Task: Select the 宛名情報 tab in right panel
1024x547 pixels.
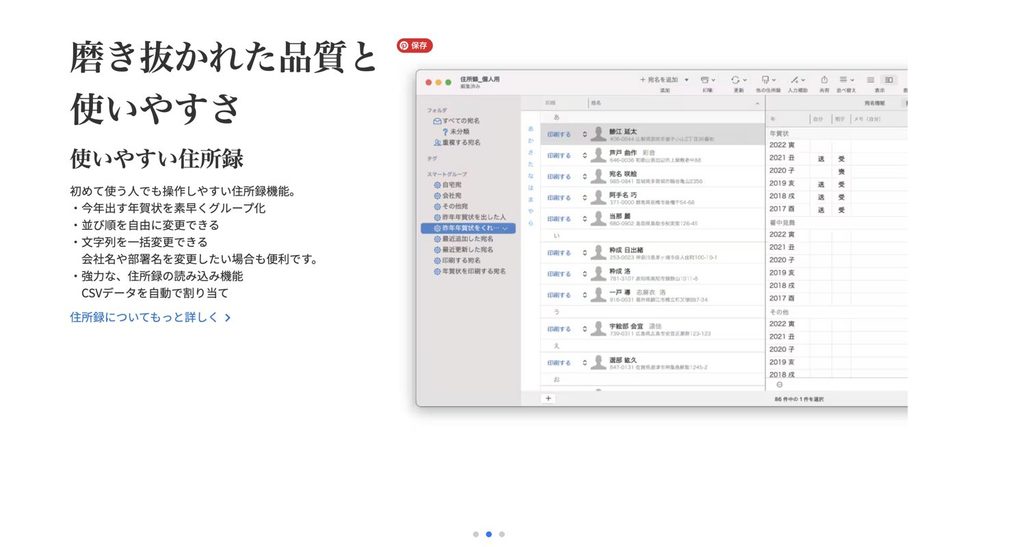Action: point(874,103)
